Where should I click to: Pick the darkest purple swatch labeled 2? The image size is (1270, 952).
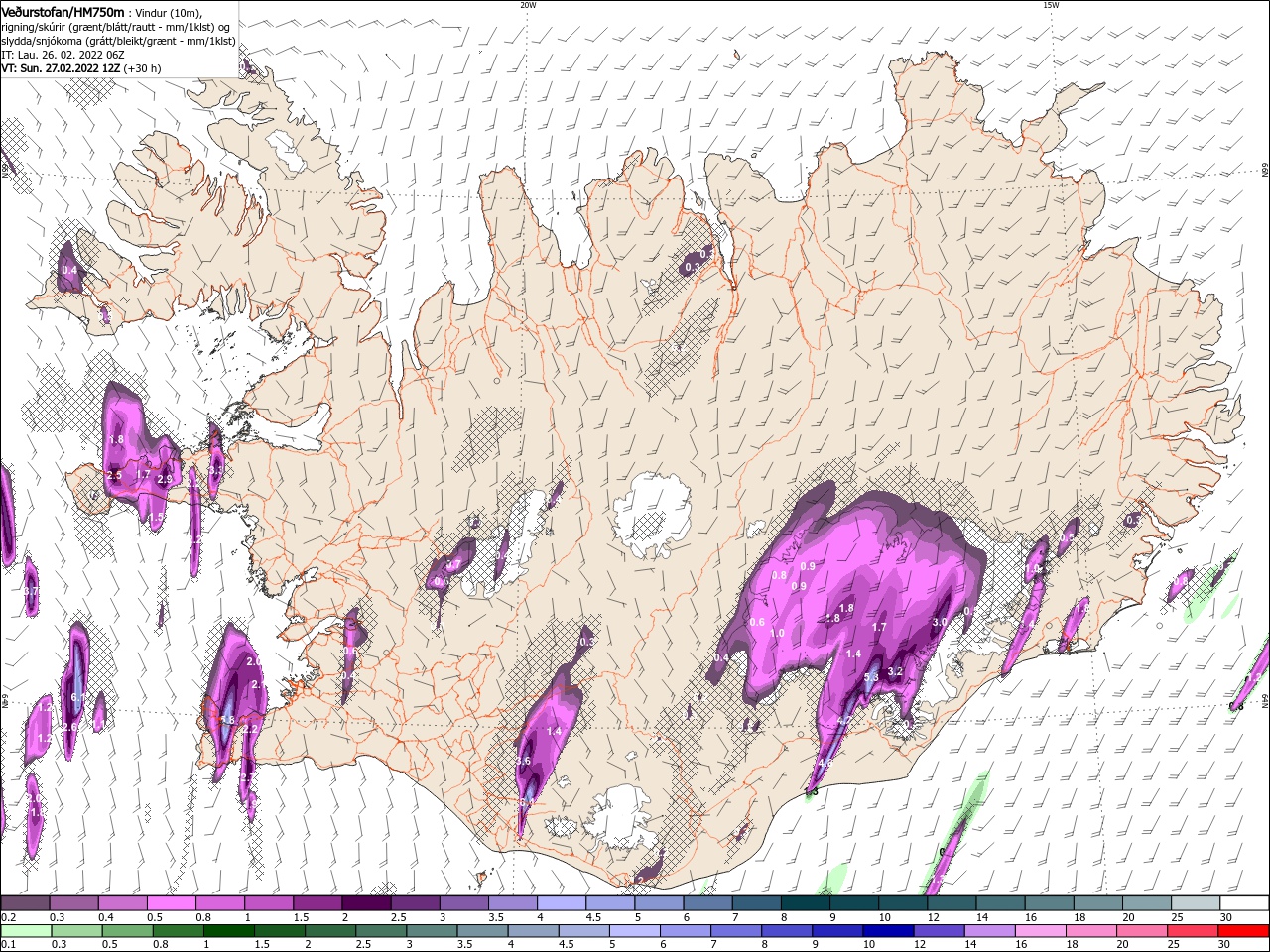pyautogui.click(x=366, y=903)
